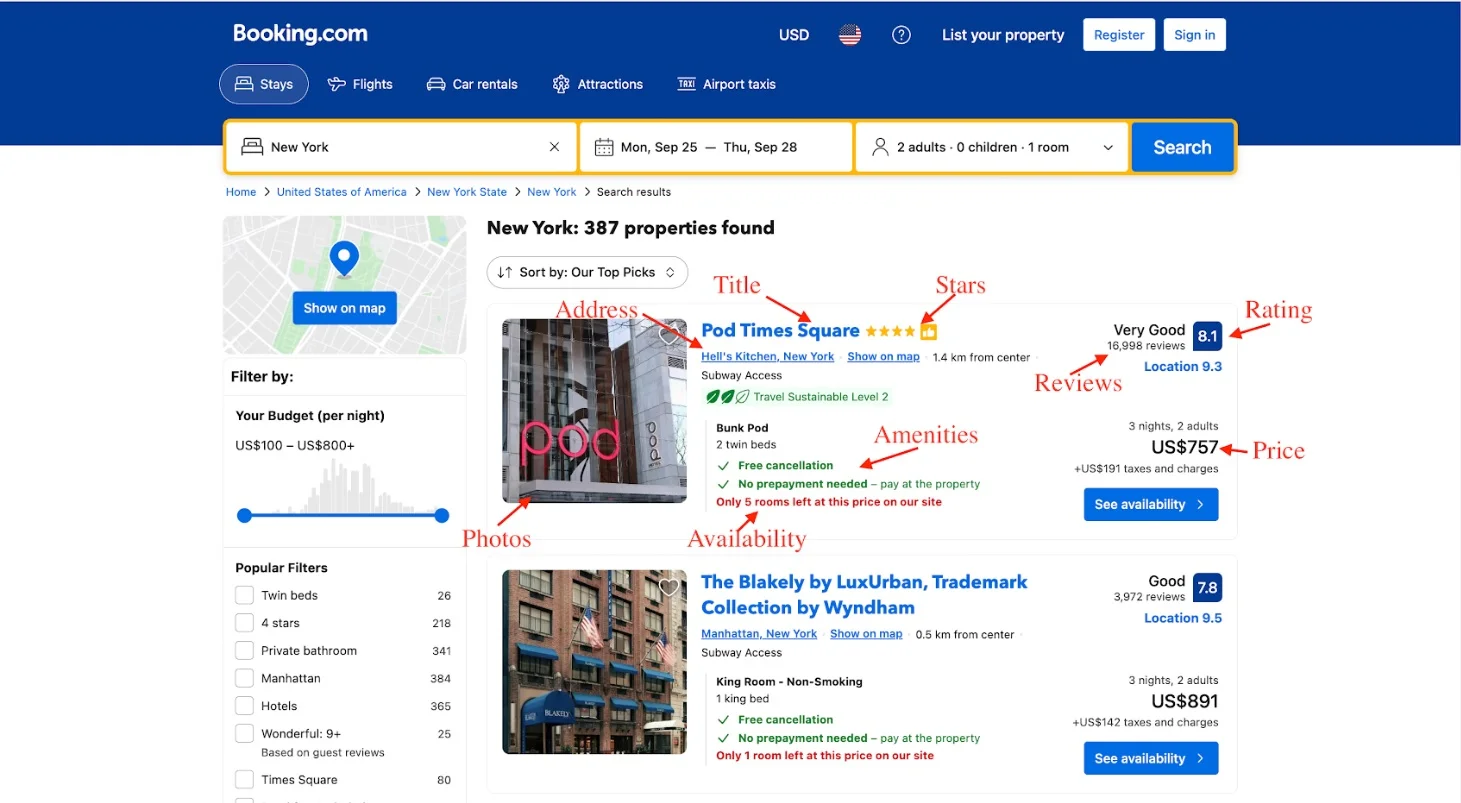This screenshot has width=1461, height=803.
Task: Go to Home breadcrumb
Action: [x=241, y=192]
